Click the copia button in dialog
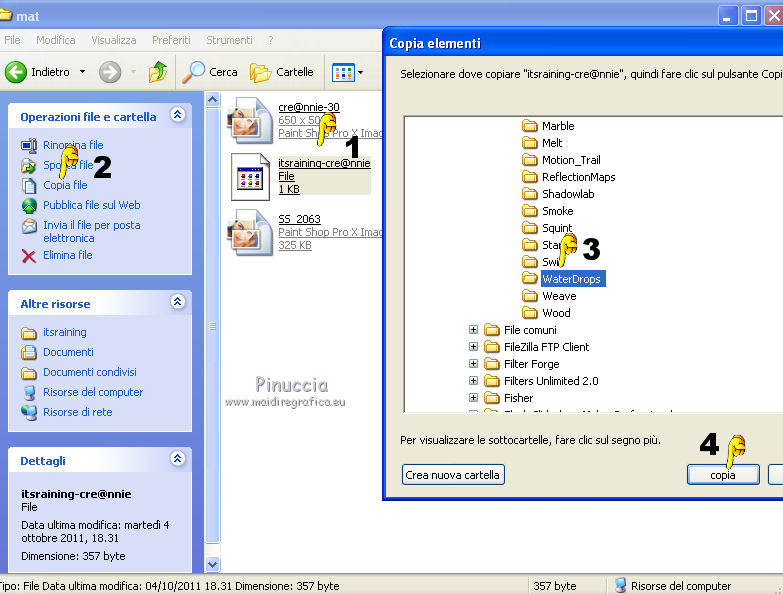Image resolution: width=783 pixels, height=594 pixels. tap(723, 475)
